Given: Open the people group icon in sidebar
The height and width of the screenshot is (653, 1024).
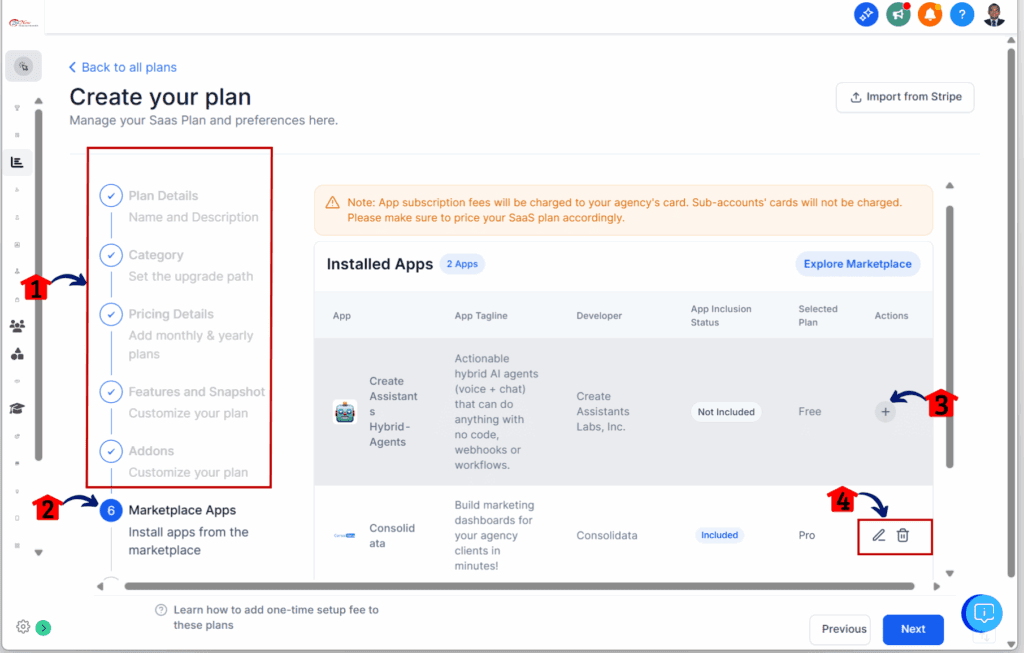Looking at the screenshot, I should pos(18,326).
